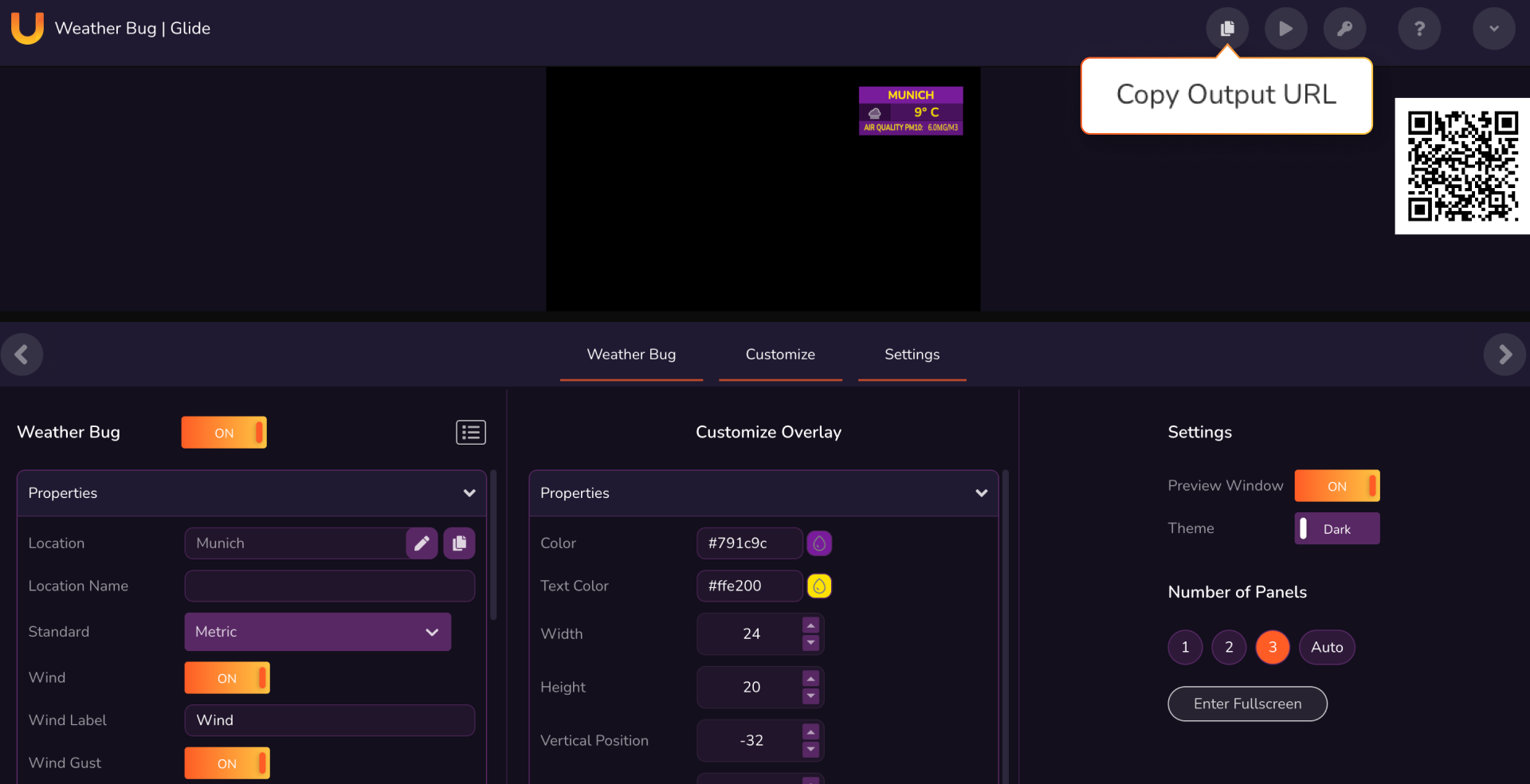Open the key/API settings icon
This screenshot has width=1530, height=784.
point(1344,28)
